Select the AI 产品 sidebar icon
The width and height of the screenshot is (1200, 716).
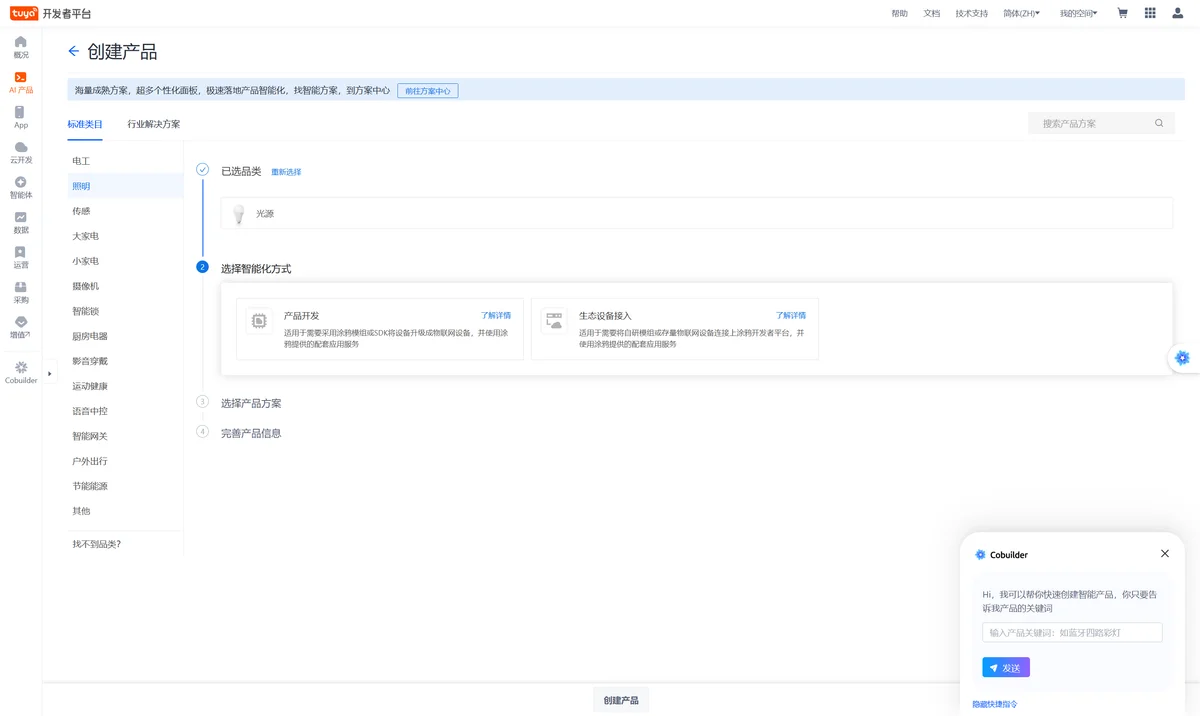click(x=21, y=77)
